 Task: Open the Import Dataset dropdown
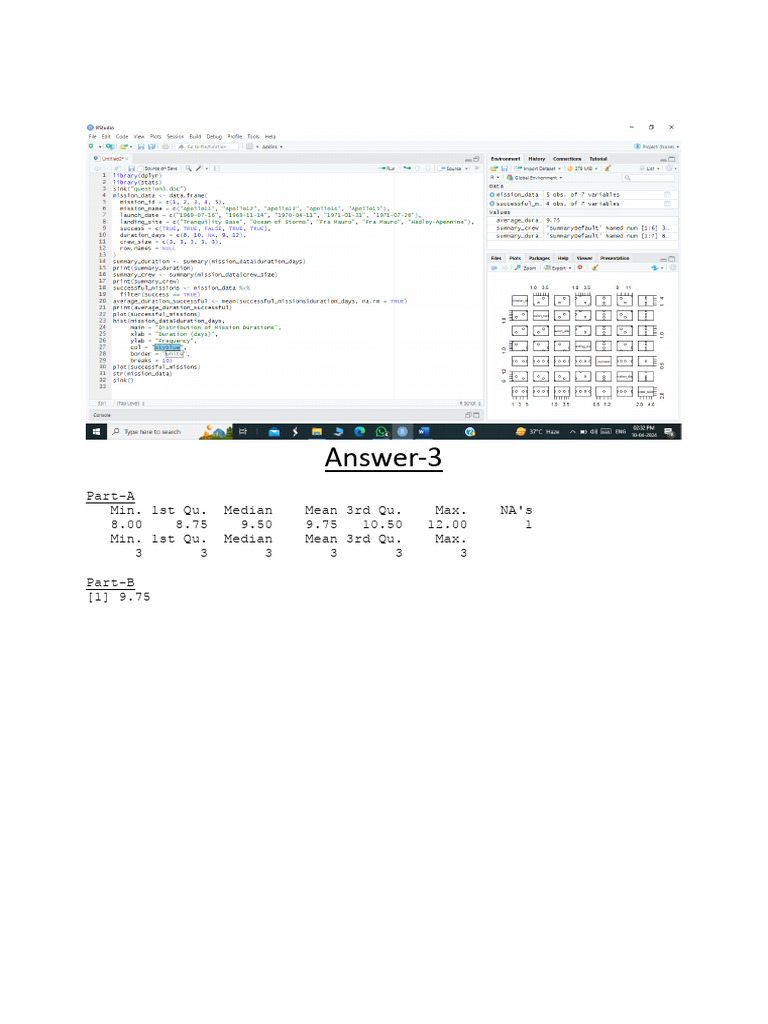[535, 168]
